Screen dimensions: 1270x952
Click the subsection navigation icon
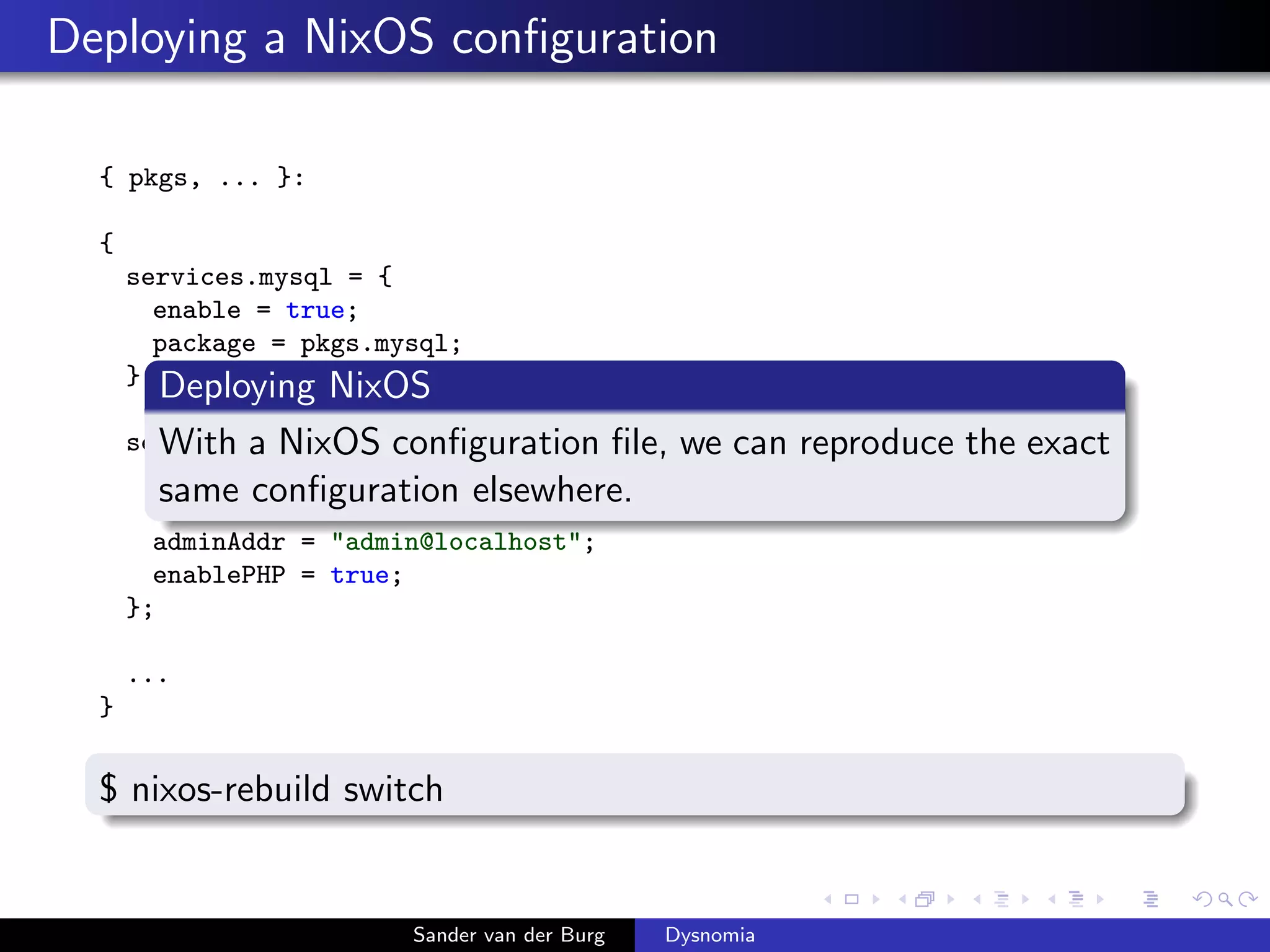point(1001,899)
